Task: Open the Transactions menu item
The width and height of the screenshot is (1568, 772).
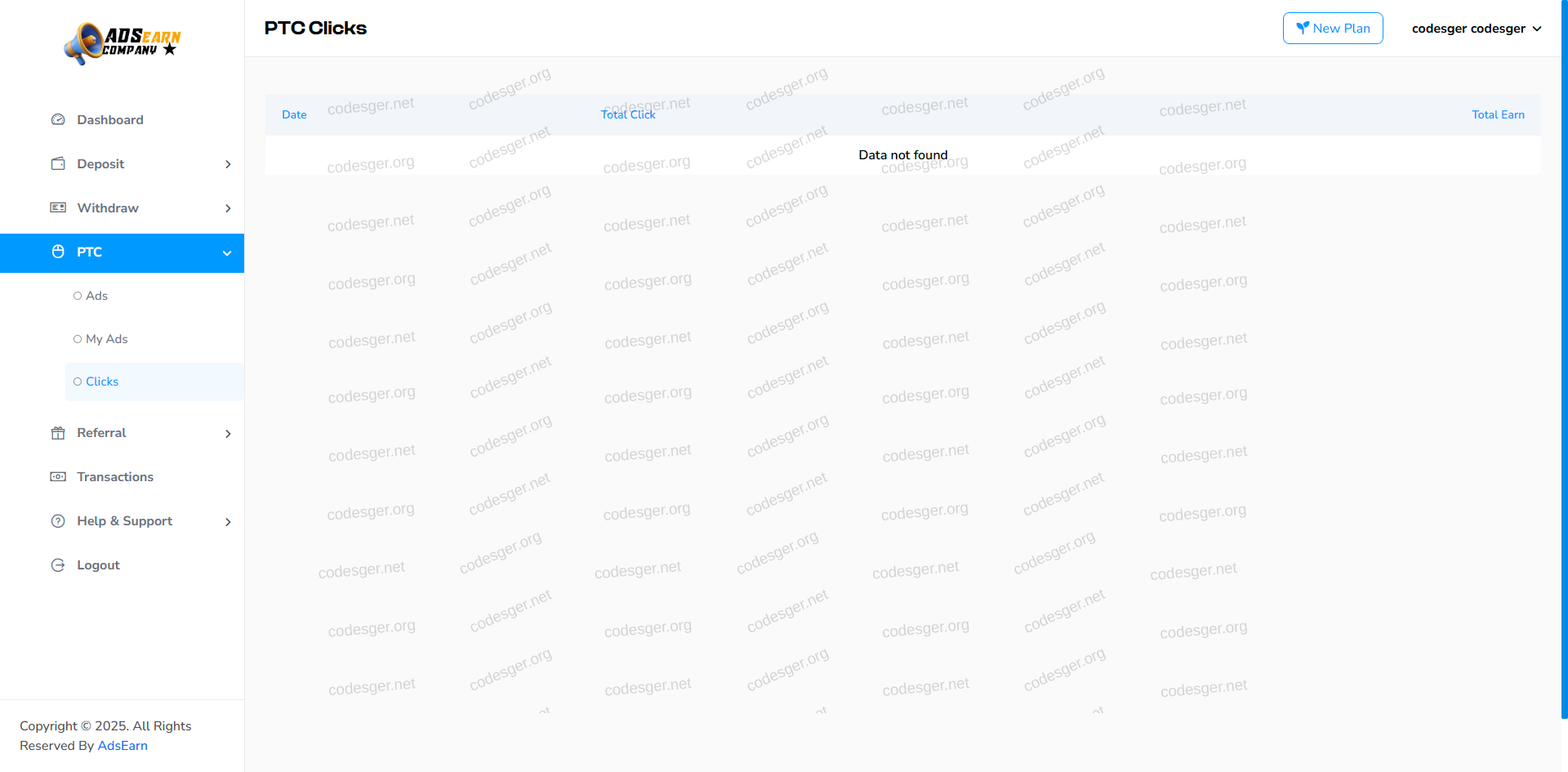Action: tap(115, 477)
